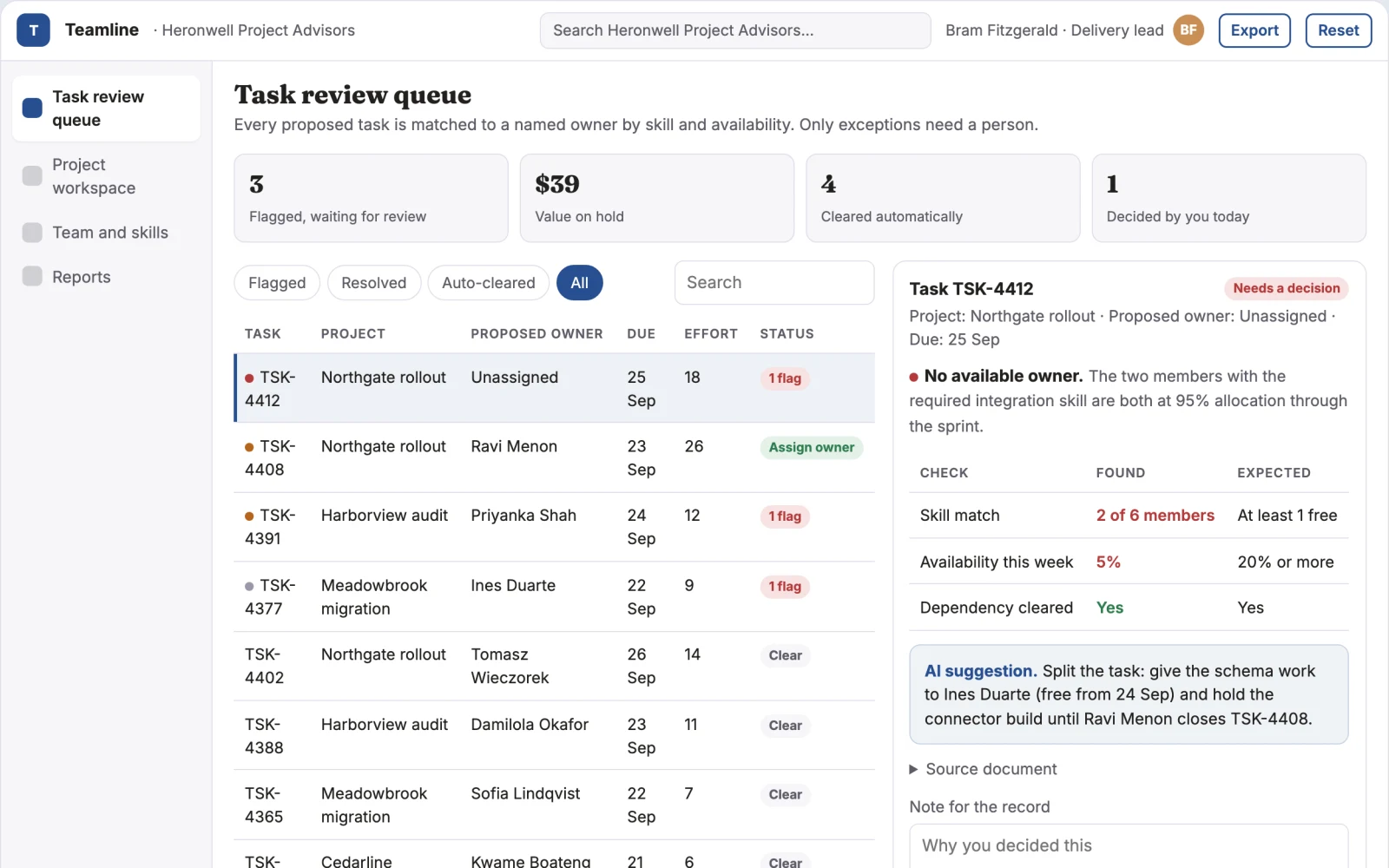Screen dimensions: 1389x868
Task: Click the AI suggestion box
Action: point(1129,694)
